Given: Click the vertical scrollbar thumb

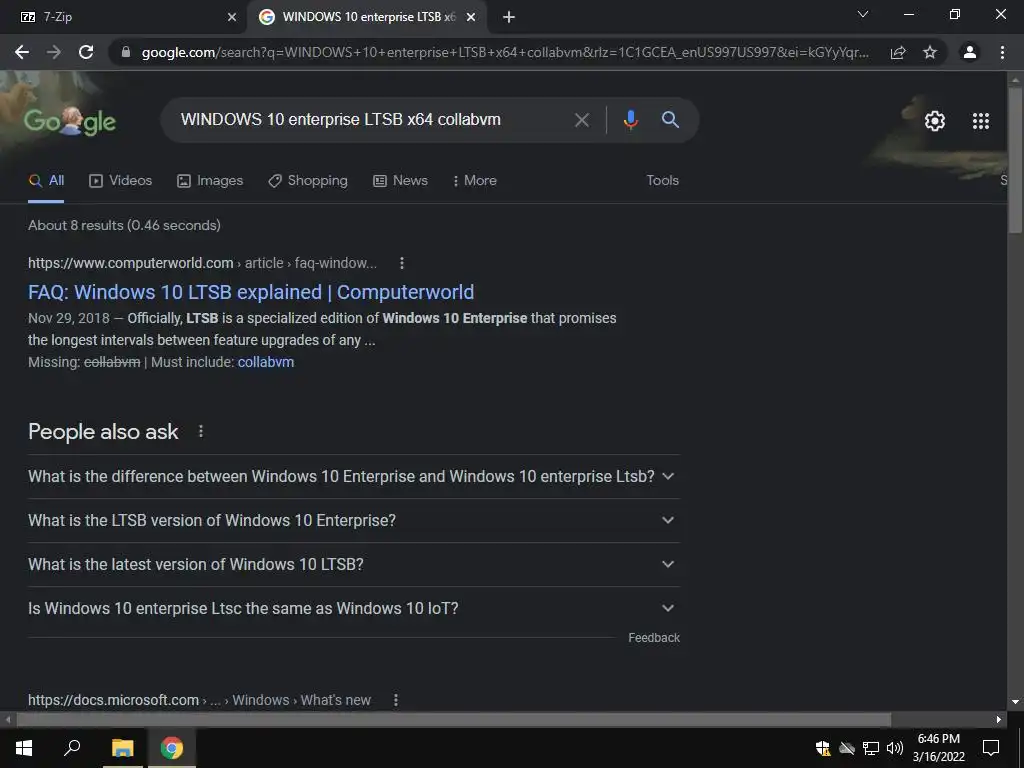Looking at the screenshot, I should pyautogui.click(x=1015, y=160).
